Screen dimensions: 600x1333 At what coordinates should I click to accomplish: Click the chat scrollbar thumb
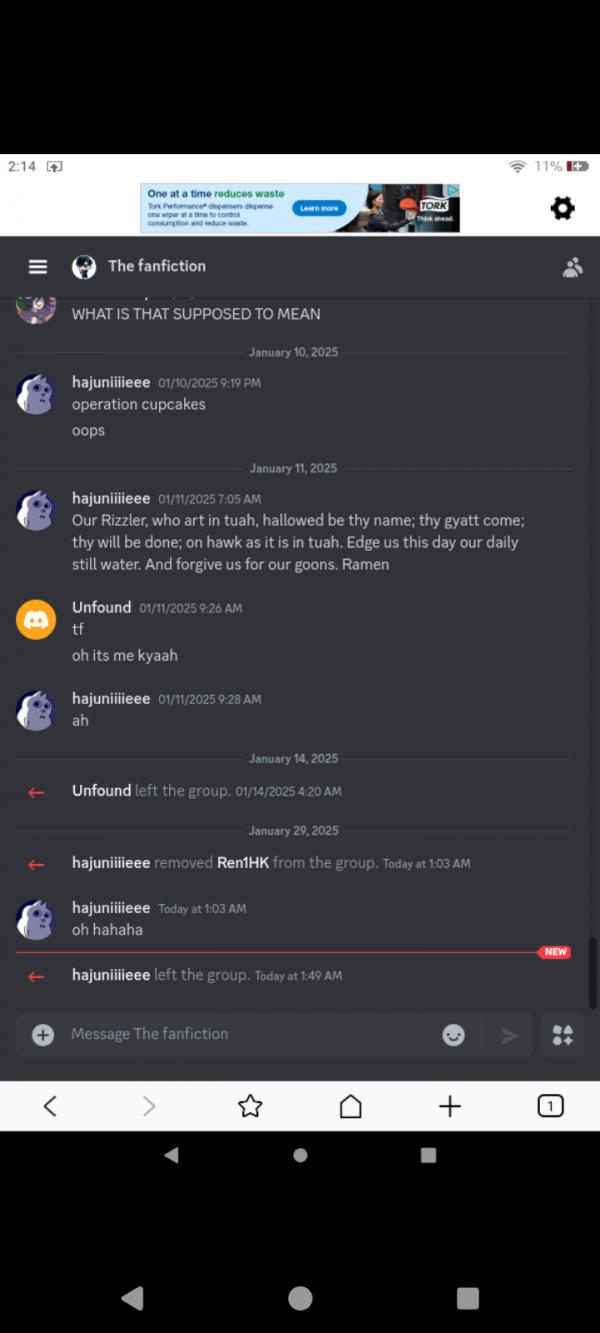pos(592,971)
